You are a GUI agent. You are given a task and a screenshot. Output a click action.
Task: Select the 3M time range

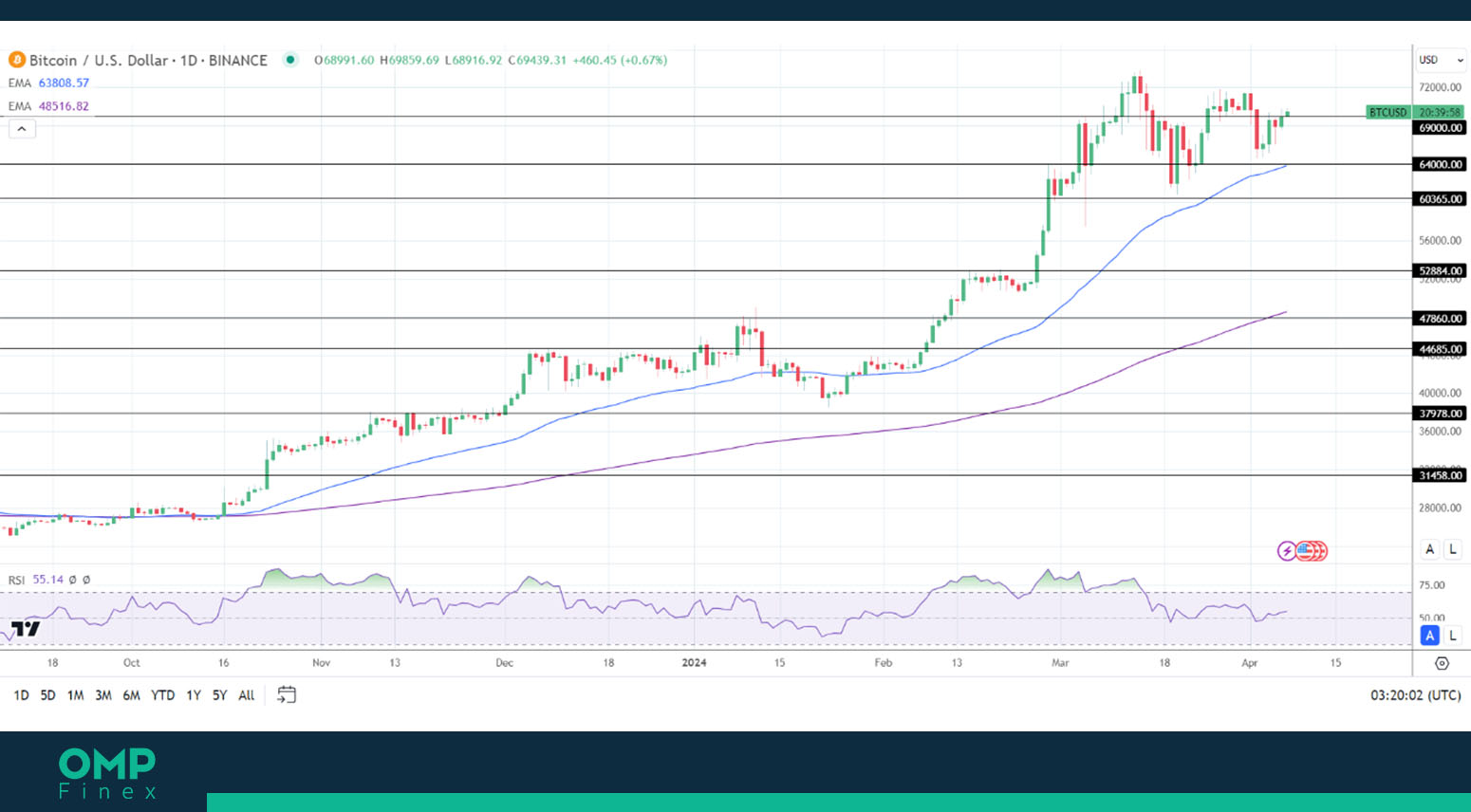tap(103, 695)
